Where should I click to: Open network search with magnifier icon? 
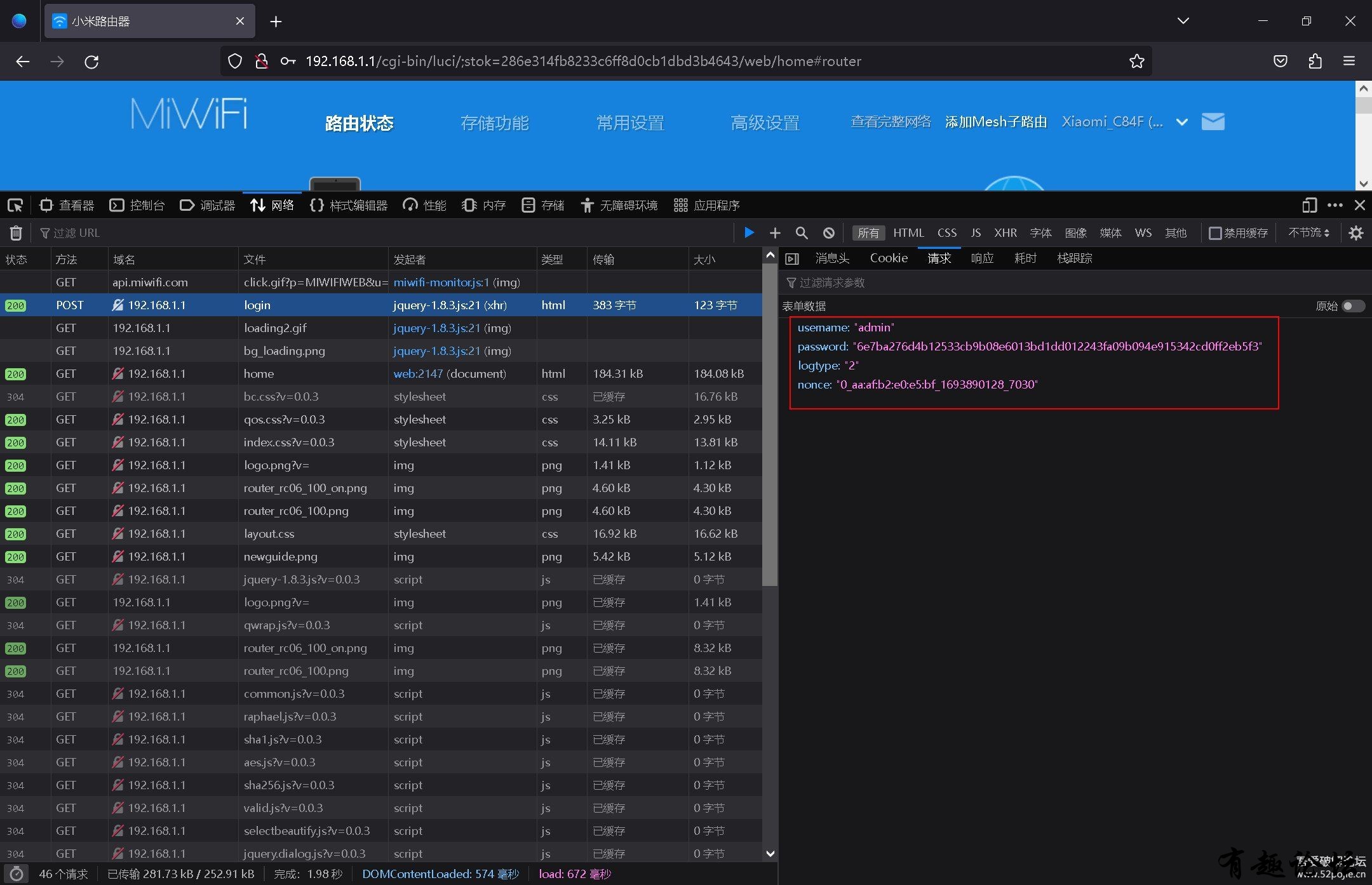(x=802, y=233)
